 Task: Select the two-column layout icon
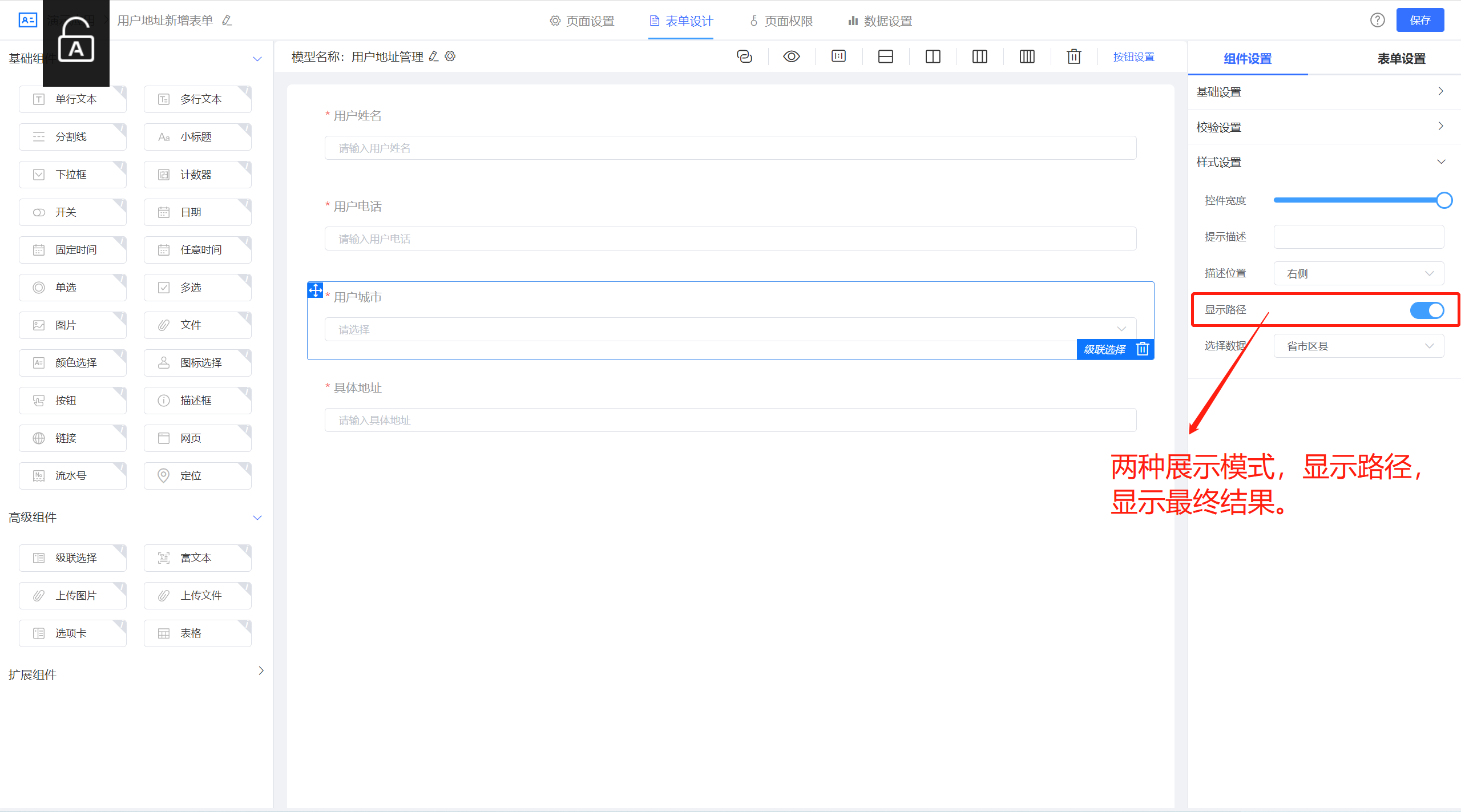(933, 56)
